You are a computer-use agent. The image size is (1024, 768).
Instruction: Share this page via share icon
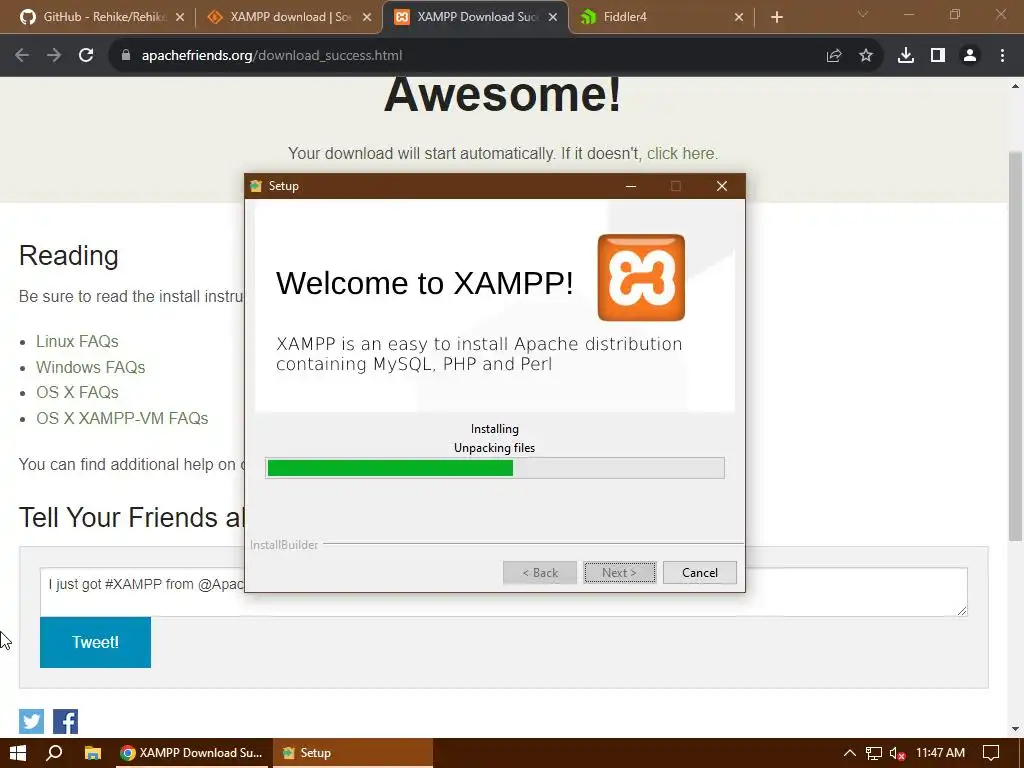(834, 56)
